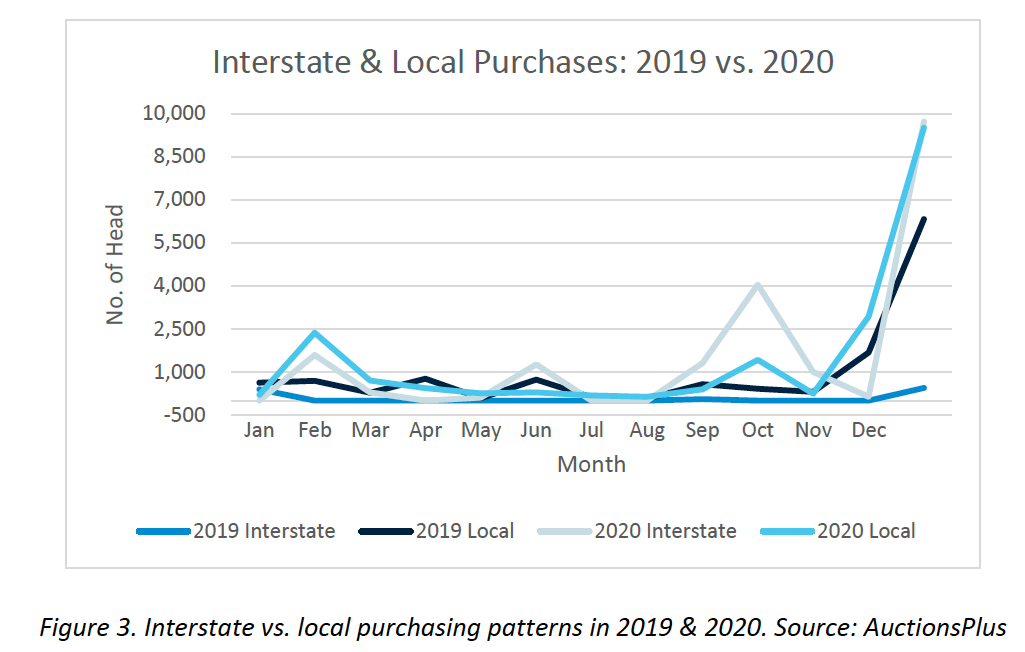Click the 2019 Interstate legend color line
Screen dimensions: 1025x652
(x=164, y=532)
